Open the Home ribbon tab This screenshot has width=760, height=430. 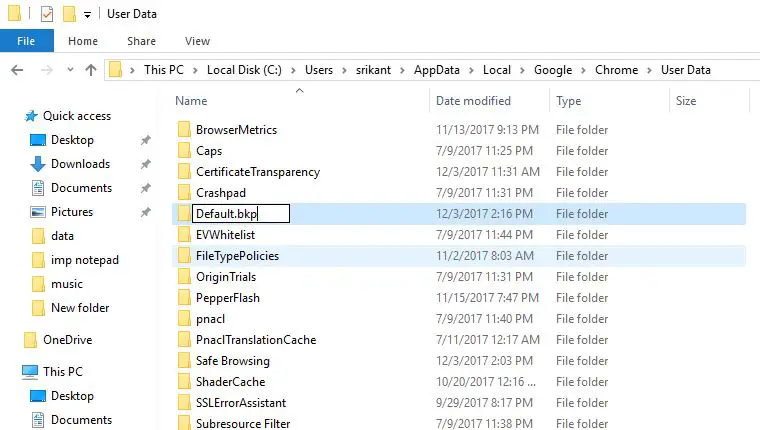point(83,41)
